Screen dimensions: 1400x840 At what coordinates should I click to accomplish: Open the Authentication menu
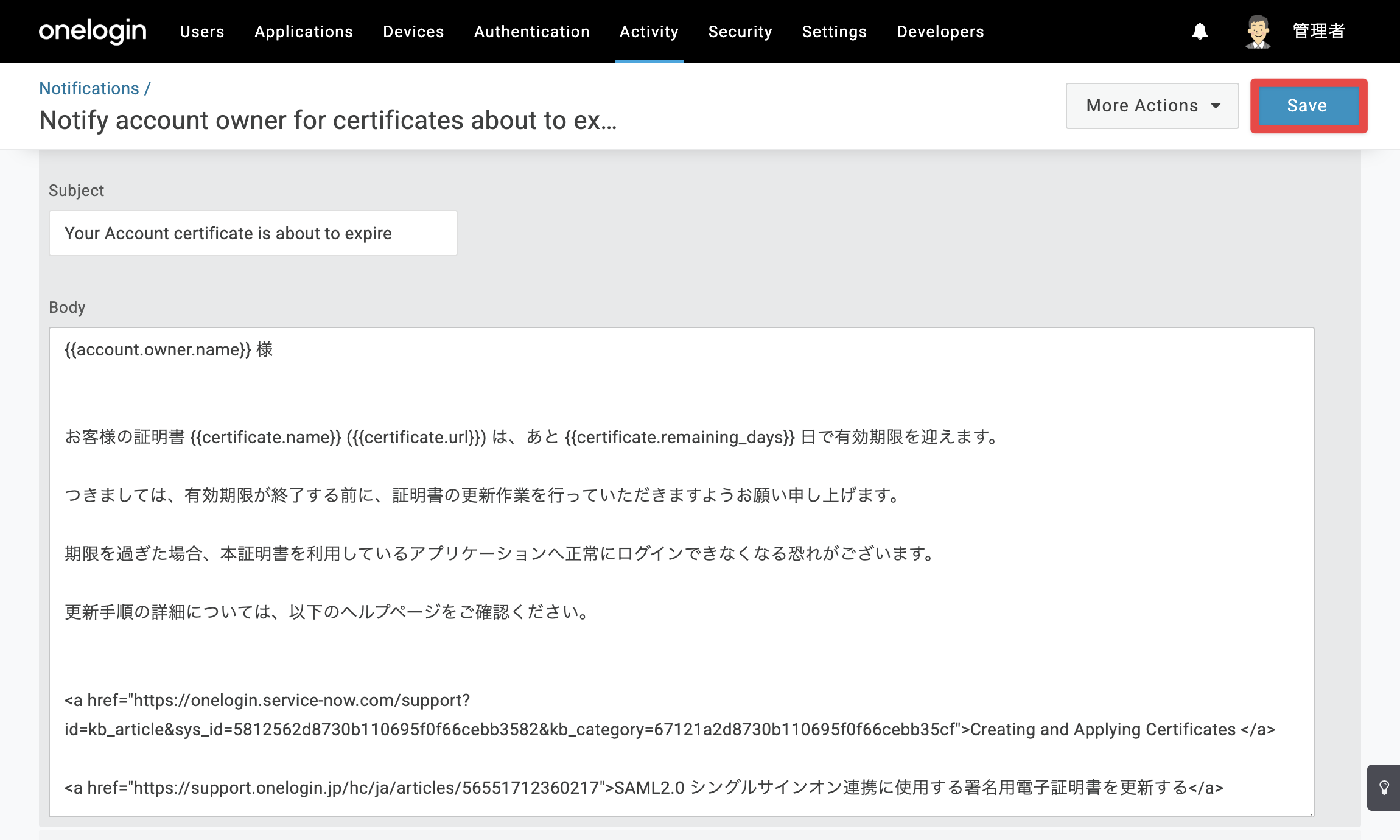click(x=532, y=32)
